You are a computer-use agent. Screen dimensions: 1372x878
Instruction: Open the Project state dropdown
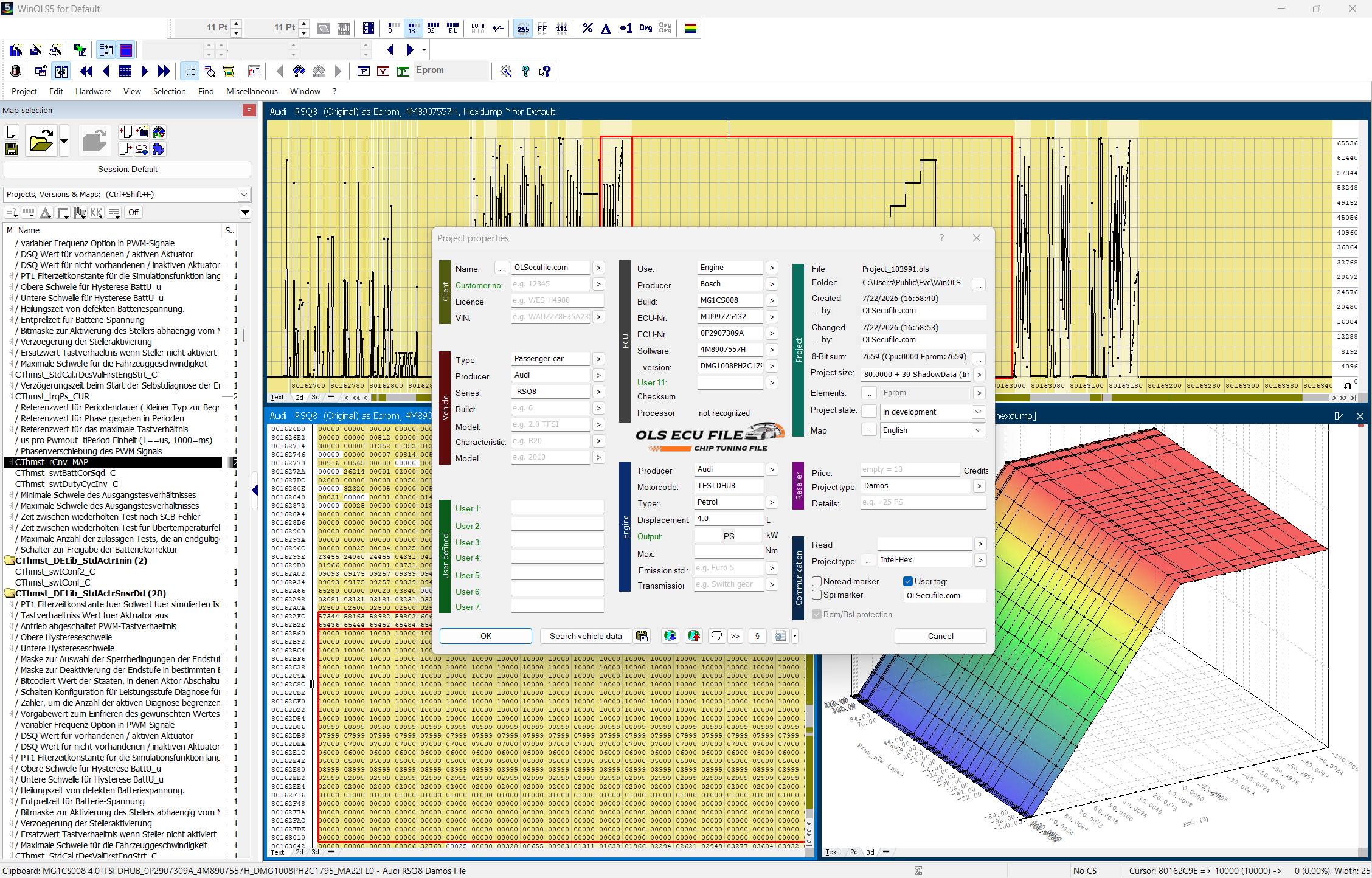click(x=978, y=412)
